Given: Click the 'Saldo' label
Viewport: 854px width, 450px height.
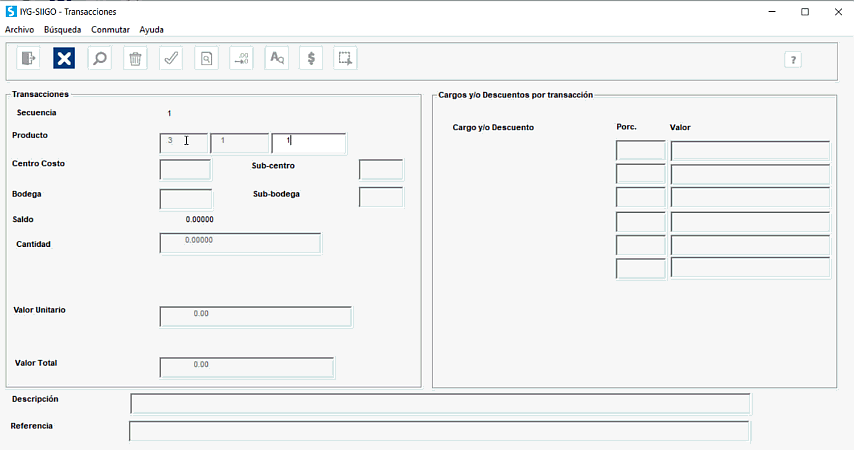Looking at the screenshot, I should [23, 220].
